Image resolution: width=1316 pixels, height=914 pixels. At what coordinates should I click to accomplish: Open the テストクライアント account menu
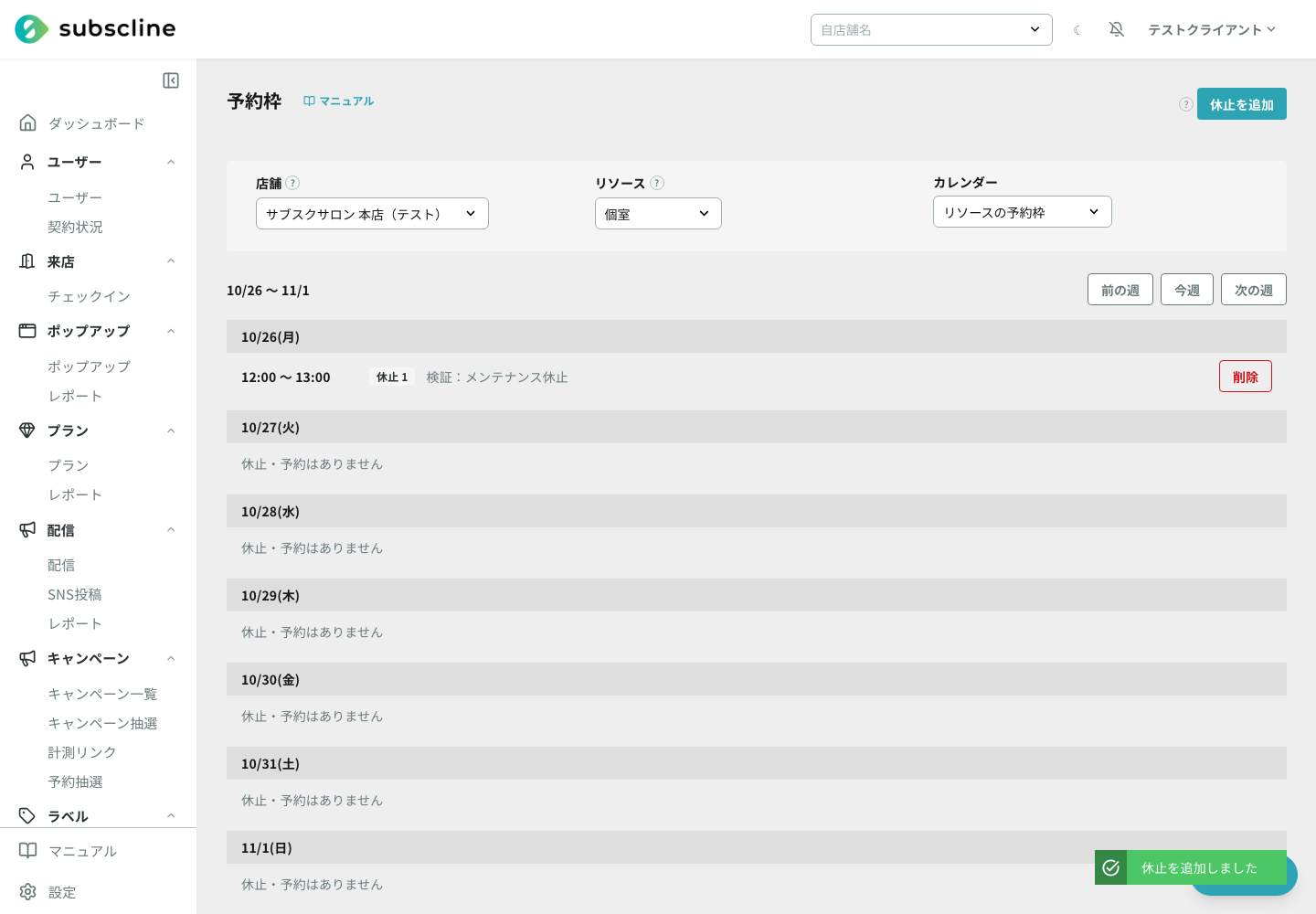[1212, 30]
